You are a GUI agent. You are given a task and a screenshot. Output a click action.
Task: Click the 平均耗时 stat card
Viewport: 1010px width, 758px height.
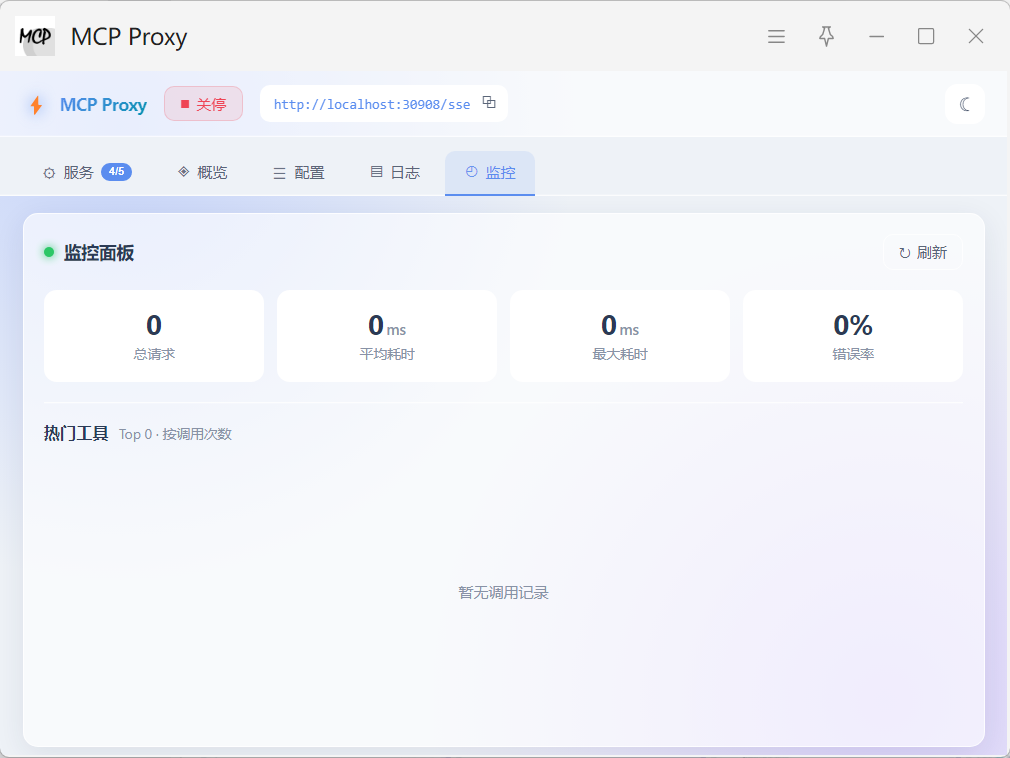[x=387, y=336]
